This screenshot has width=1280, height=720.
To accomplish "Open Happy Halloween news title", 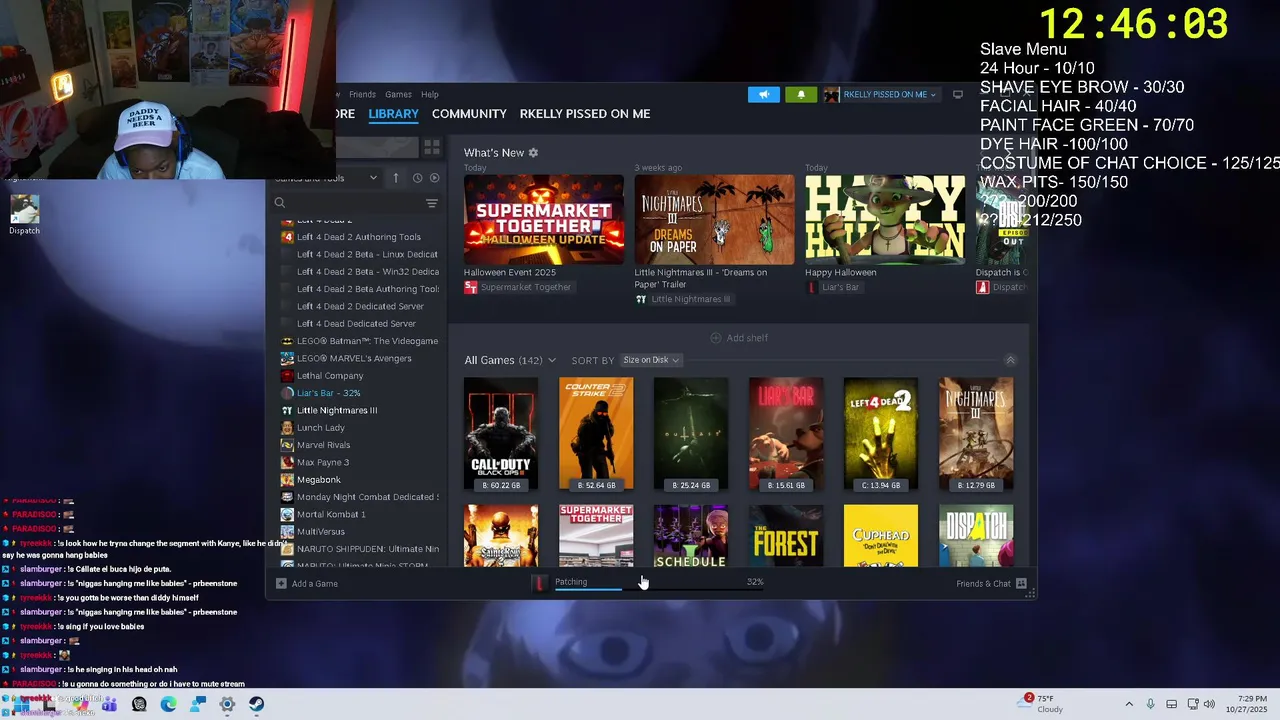I will [840, 272].
